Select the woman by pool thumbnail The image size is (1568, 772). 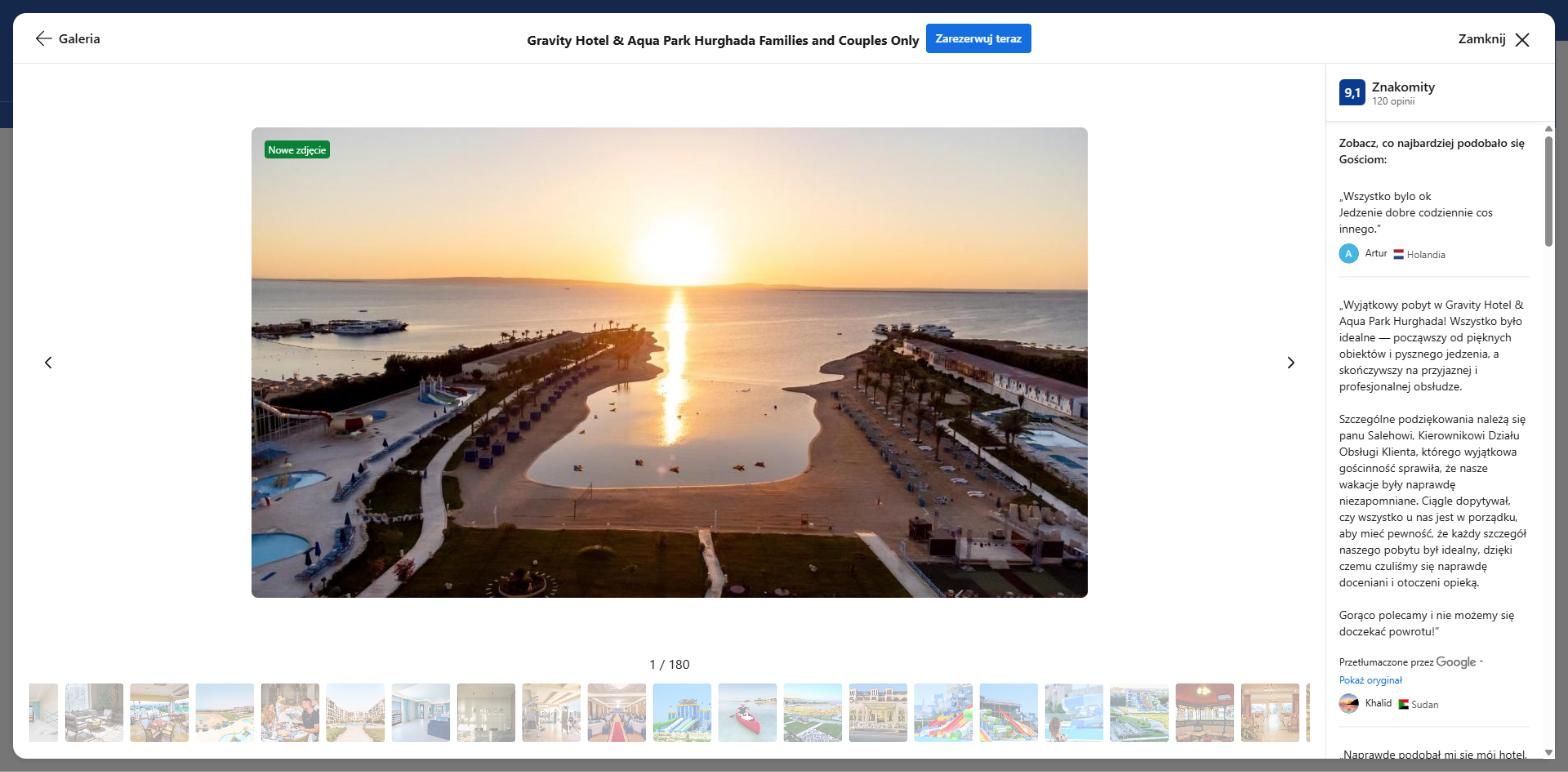tap(1074, 713)
